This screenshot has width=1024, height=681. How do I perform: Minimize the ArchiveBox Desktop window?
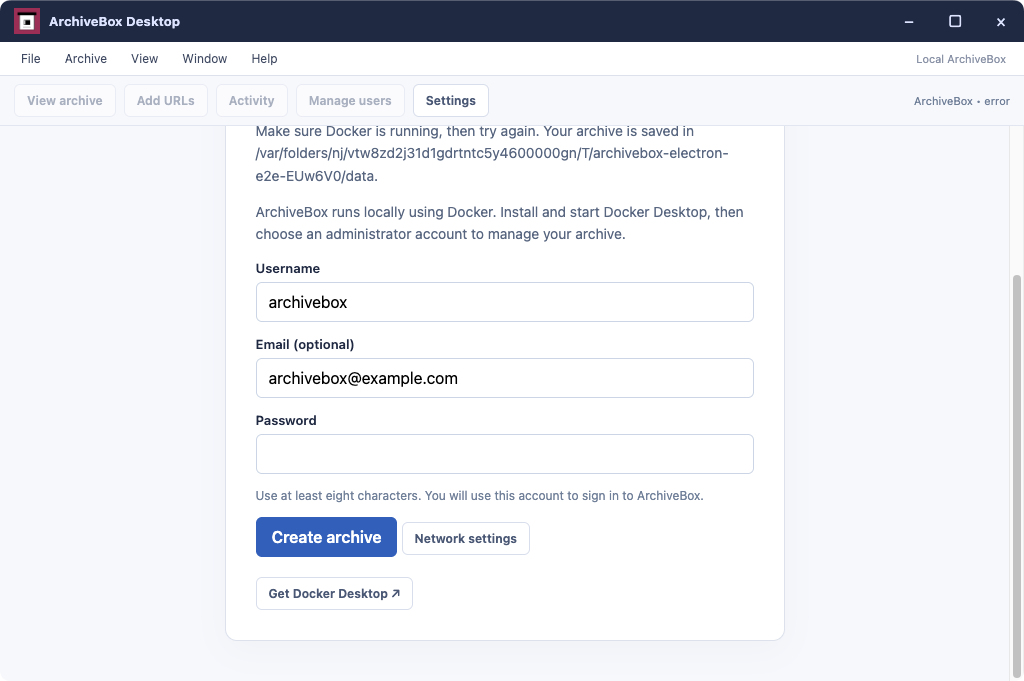click(909, 22)
